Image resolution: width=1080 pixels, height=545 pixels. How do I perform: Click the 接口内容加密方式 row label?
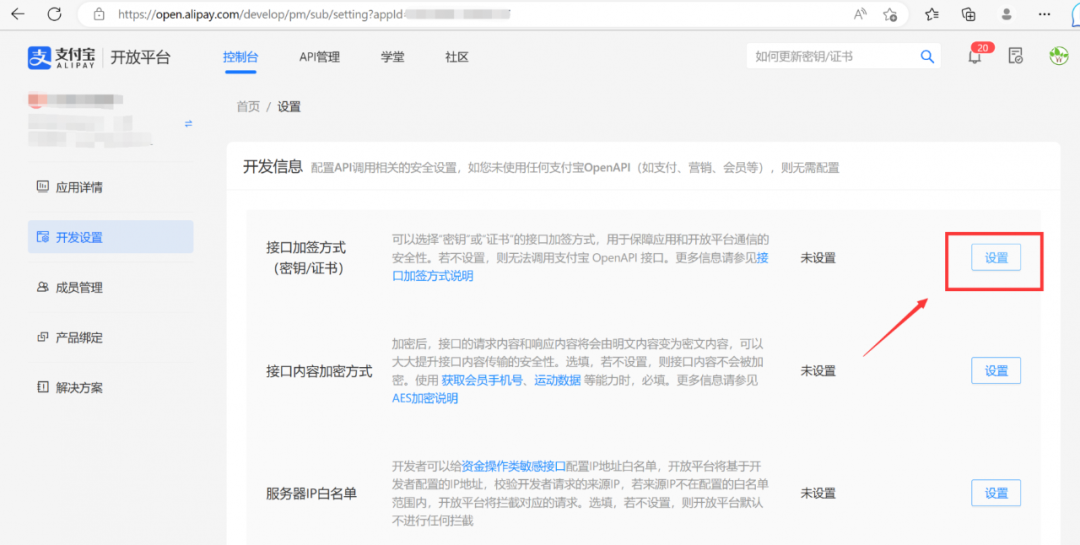tap(319, 371)
